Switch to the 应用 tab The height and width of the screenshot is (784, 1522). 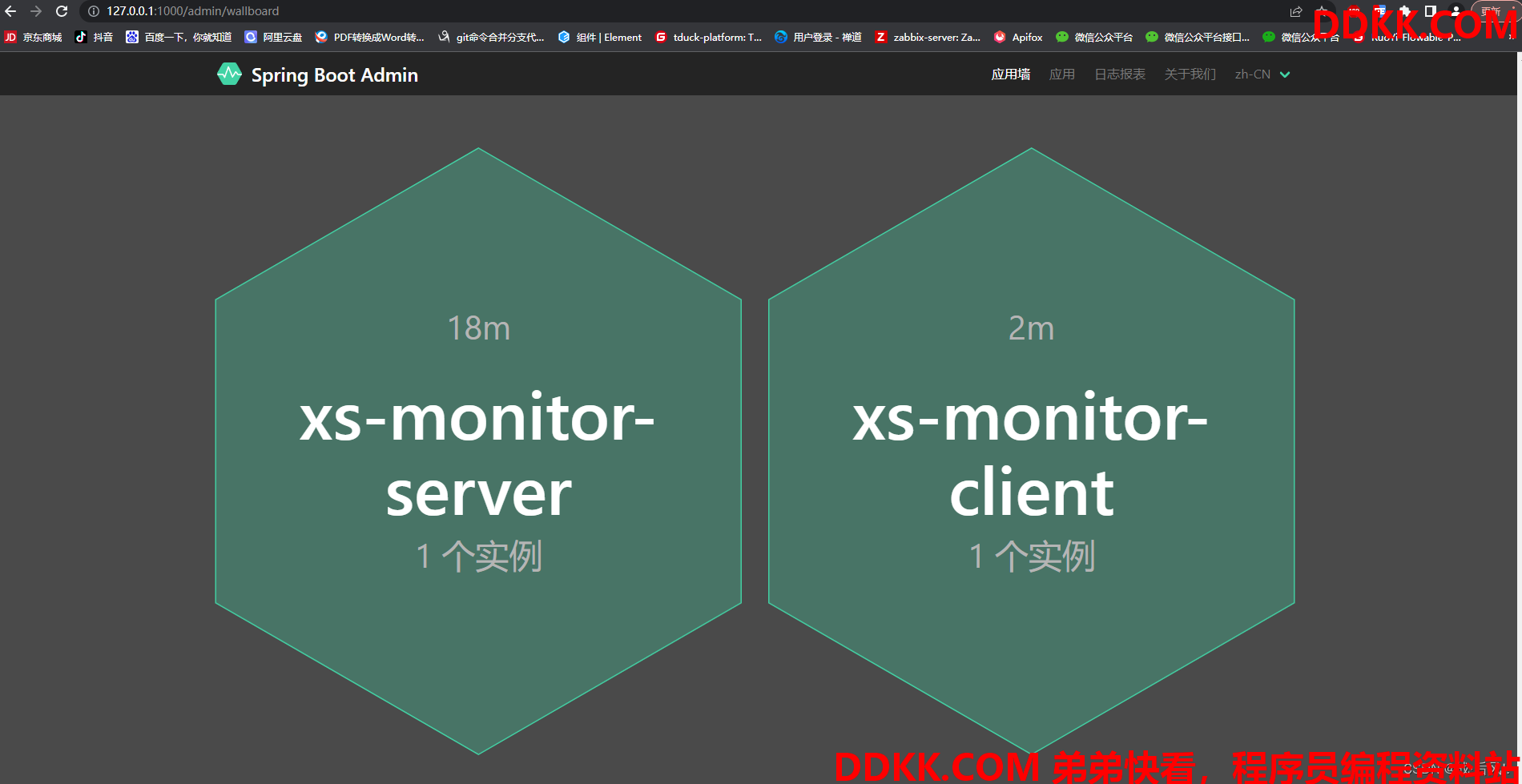pos(1062,74)
